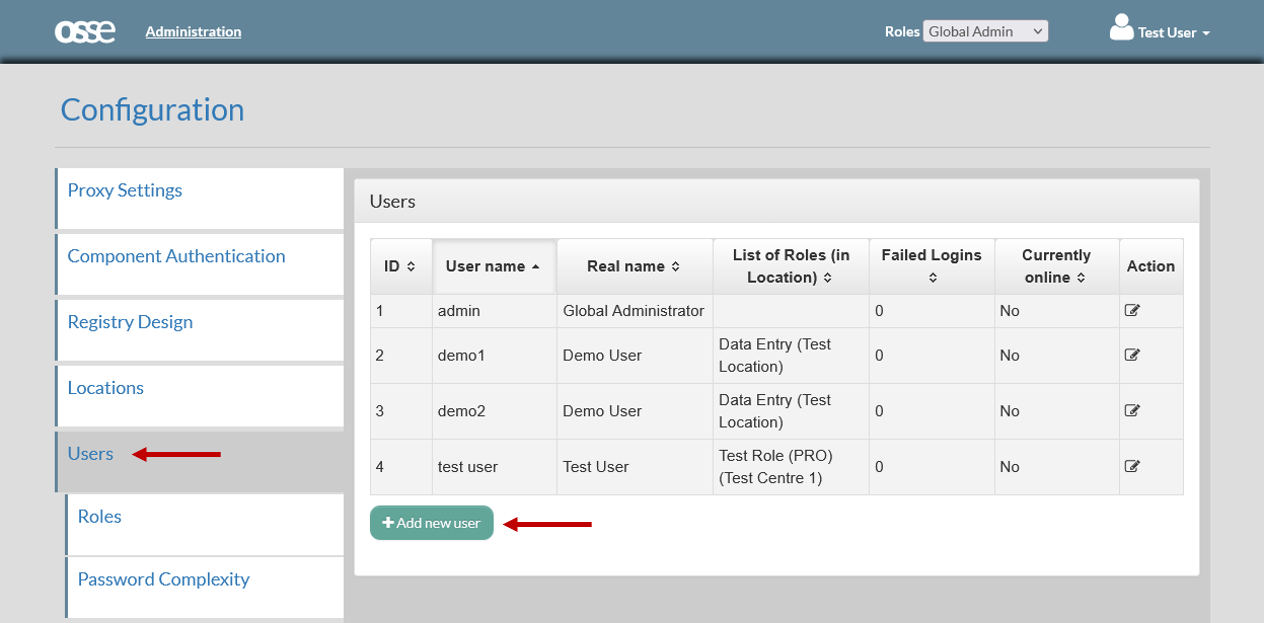Open the Administration link
This screenshot has width=1264, height=623.
193,32
